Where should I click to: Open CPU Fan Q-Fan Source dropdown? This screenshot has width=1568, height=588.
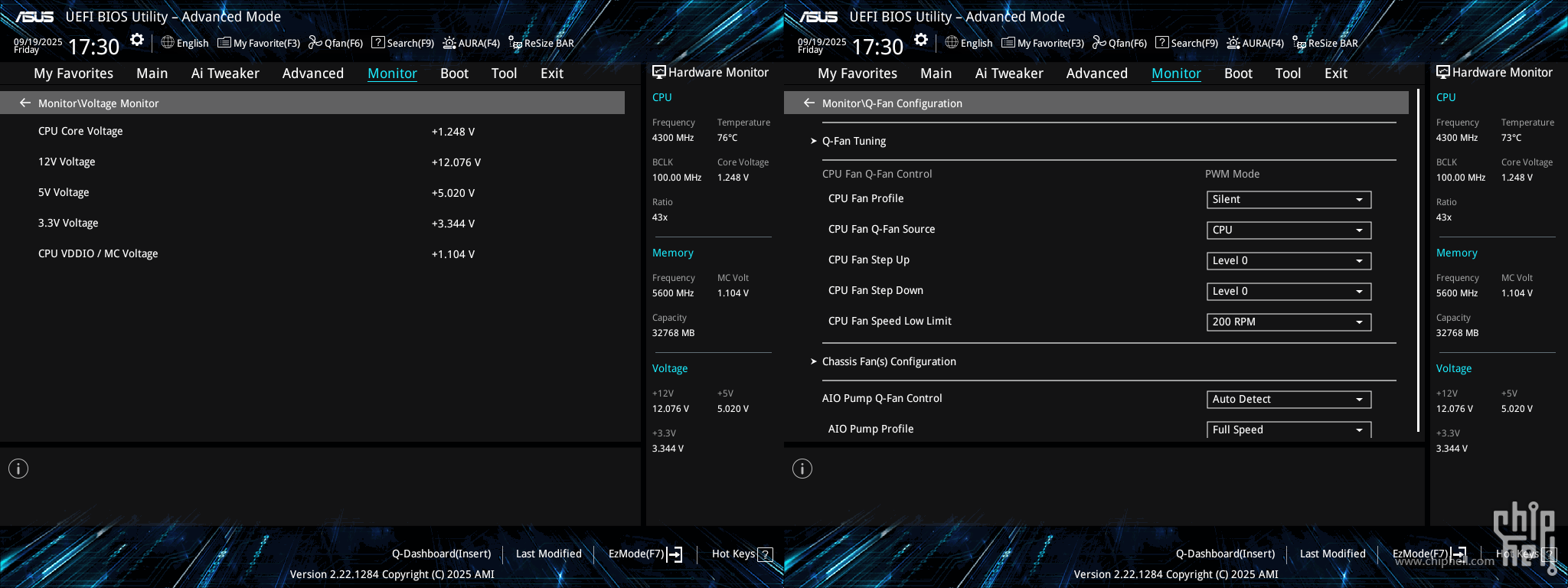(x=1289, y=230)
